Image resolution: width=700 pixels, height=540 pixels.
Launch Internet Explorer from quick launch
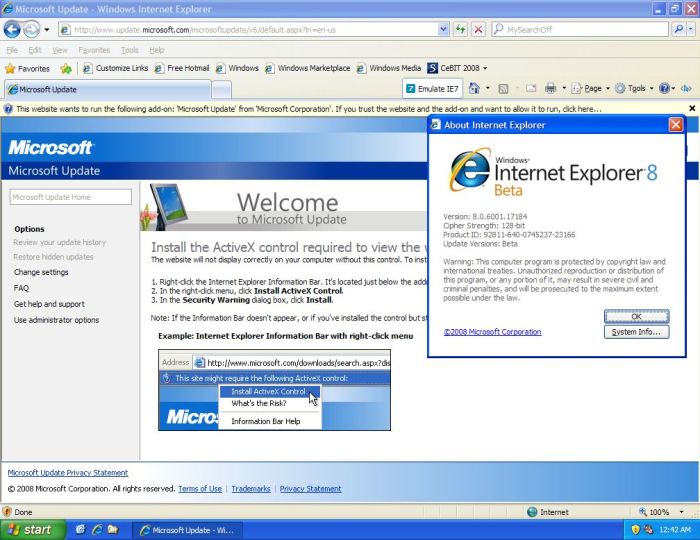click(96, 530)
